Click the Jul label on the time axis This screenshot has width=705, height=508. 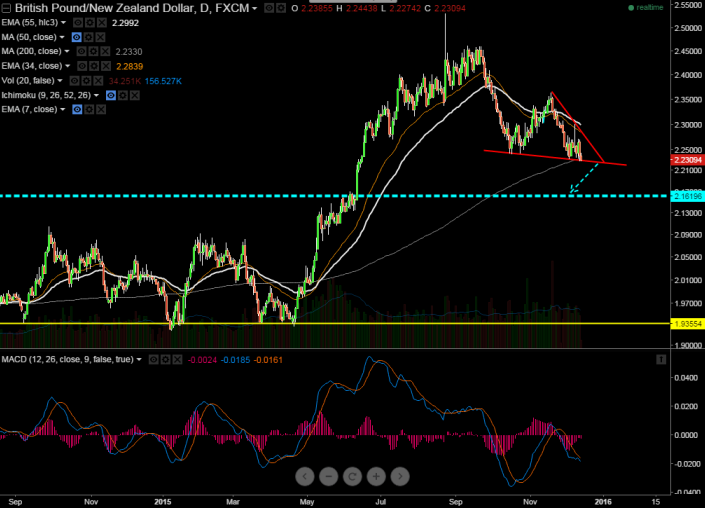(x=381, y=501)
